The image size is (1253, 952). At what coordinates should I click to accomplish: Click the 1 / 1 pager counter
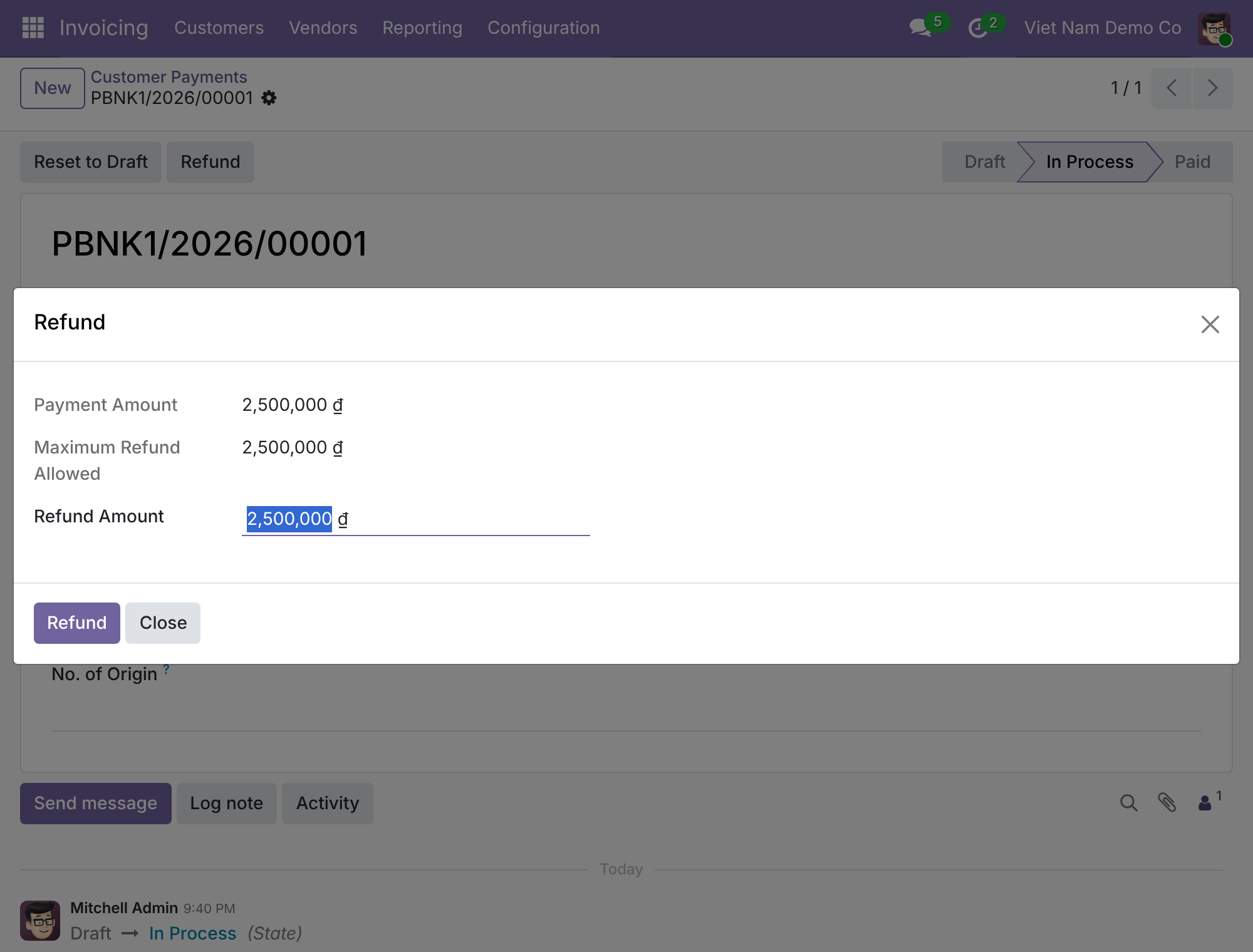(1126, 88)
